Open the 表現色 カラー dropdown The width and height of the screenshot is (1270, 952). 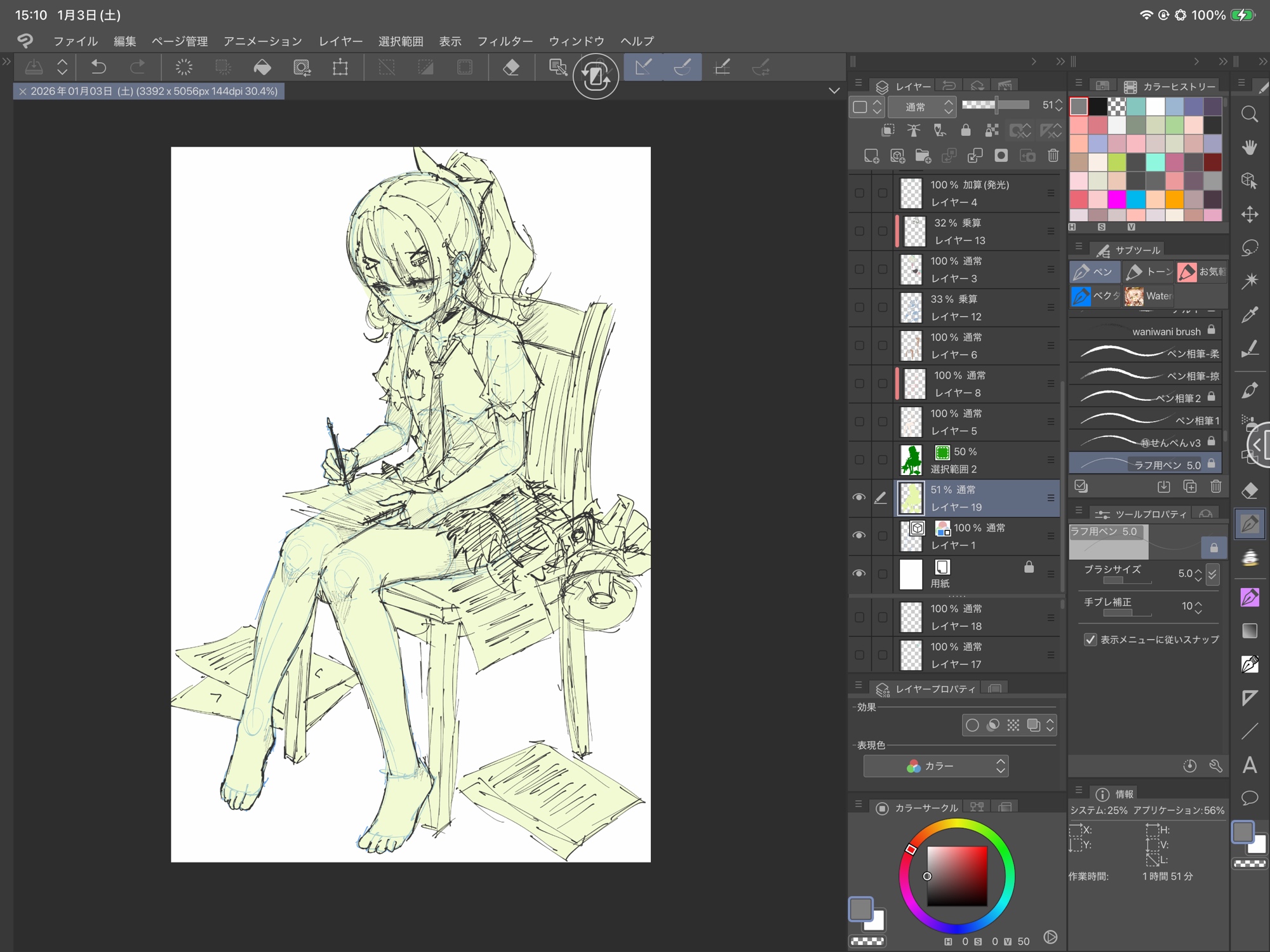pyautogui.click(x=935, y=766)
